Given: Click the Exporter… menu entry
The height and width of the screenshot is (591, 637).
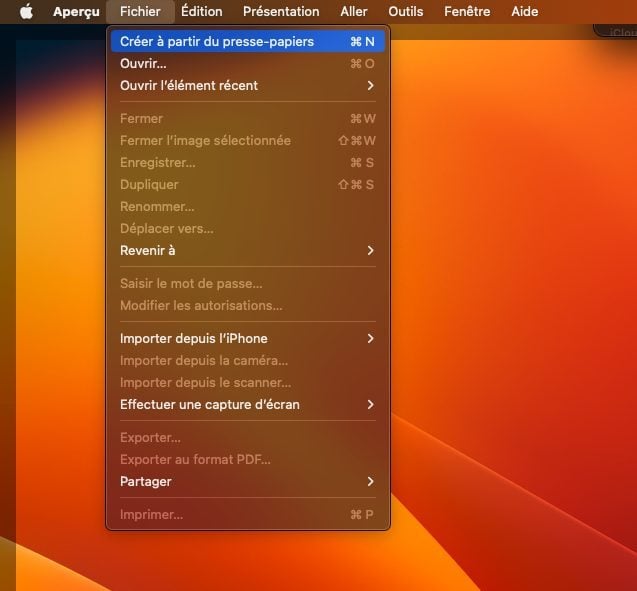Looking at the screenshot, I should (248, 437).
